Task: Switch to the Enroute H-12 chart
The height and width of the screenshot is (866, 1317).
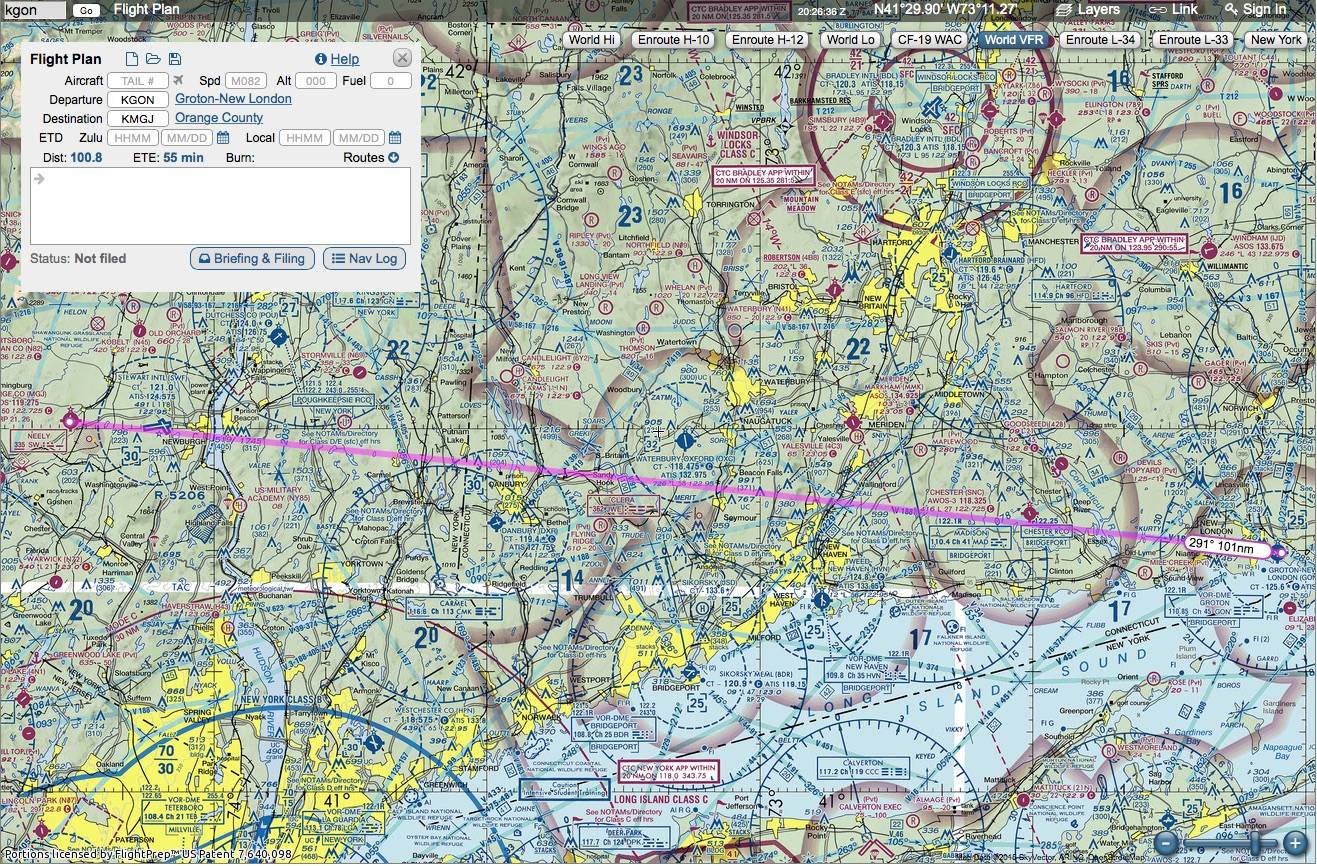Action: tap(768, 40)
